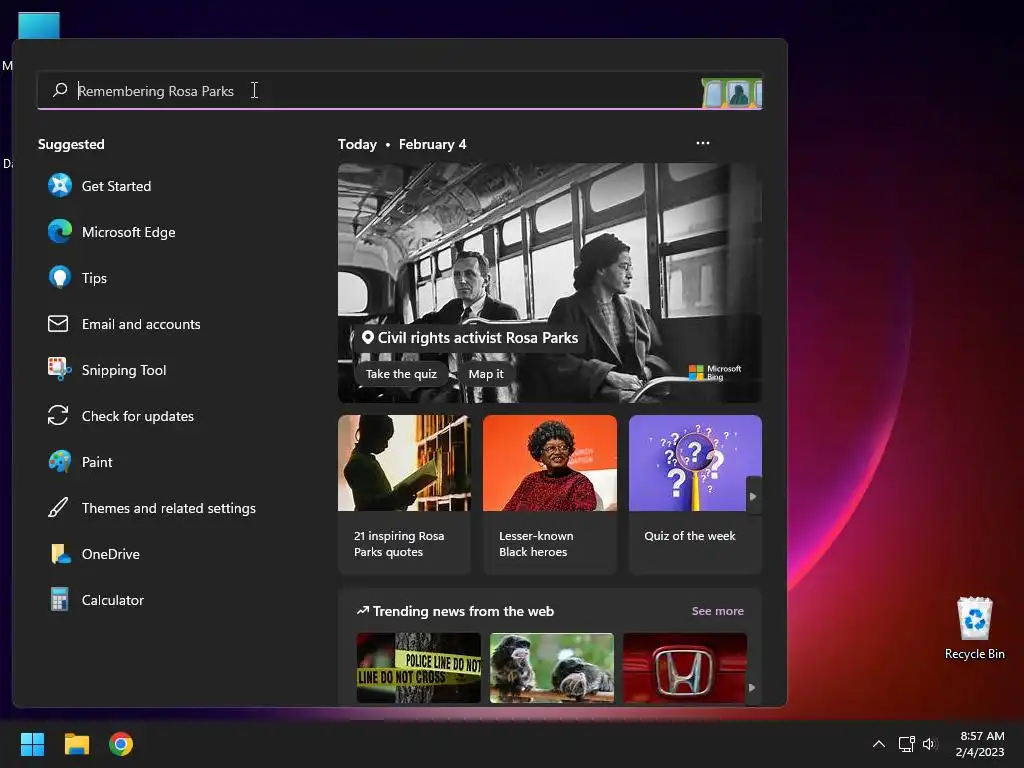The height and width of the screenshot is (768, 1024).
Task: Open the 21 inspiring Rosa Parks quotes card
Action: [x=404, y=494]
